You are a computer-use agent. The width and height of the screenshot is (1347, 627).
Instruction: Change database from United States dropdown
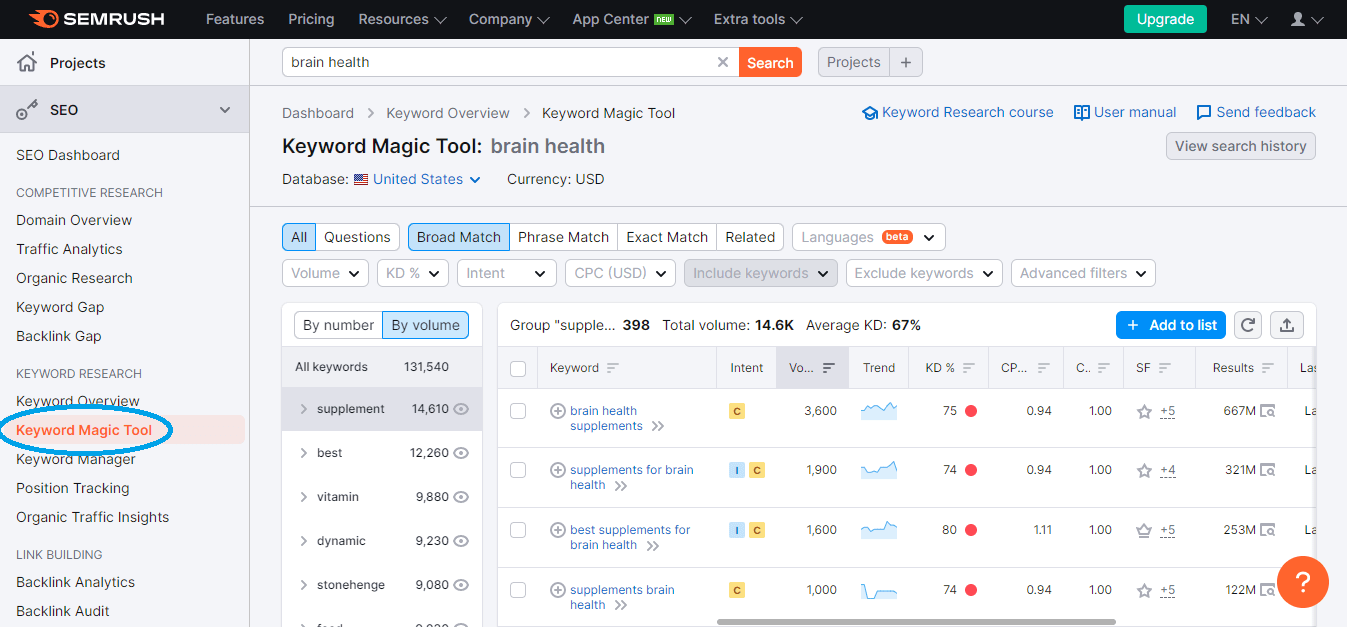pyautogui.click(x=417, y=180)
